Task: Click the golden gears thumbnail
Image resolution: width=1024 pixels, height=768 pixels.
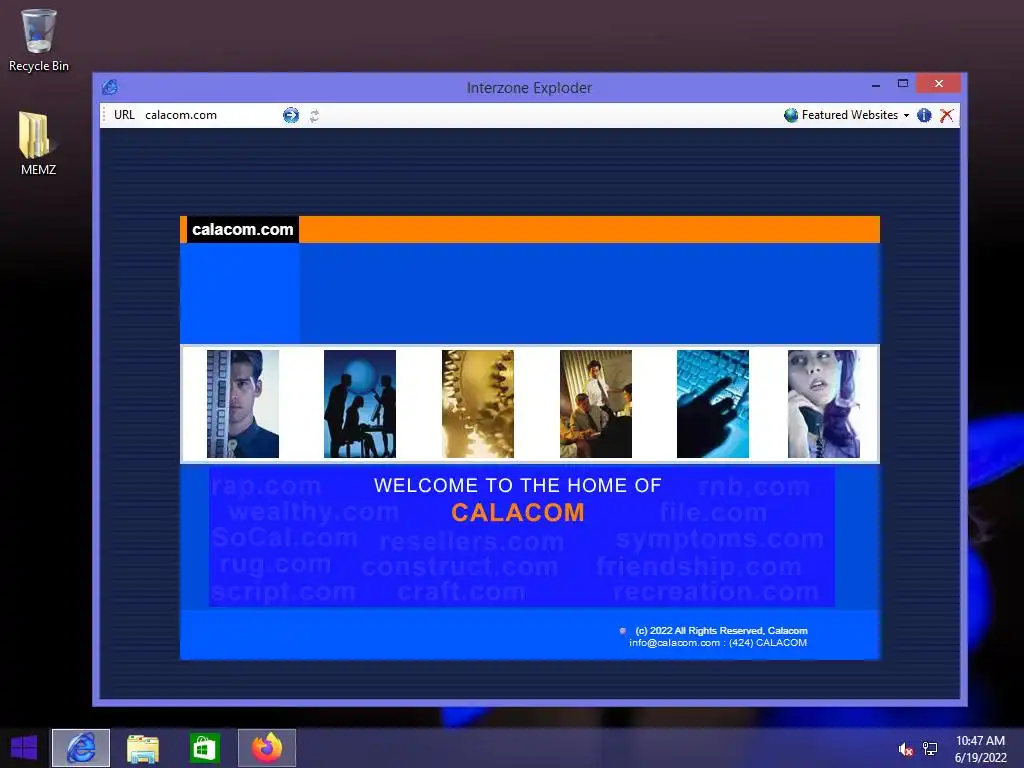Action: (x=478, y=404)
